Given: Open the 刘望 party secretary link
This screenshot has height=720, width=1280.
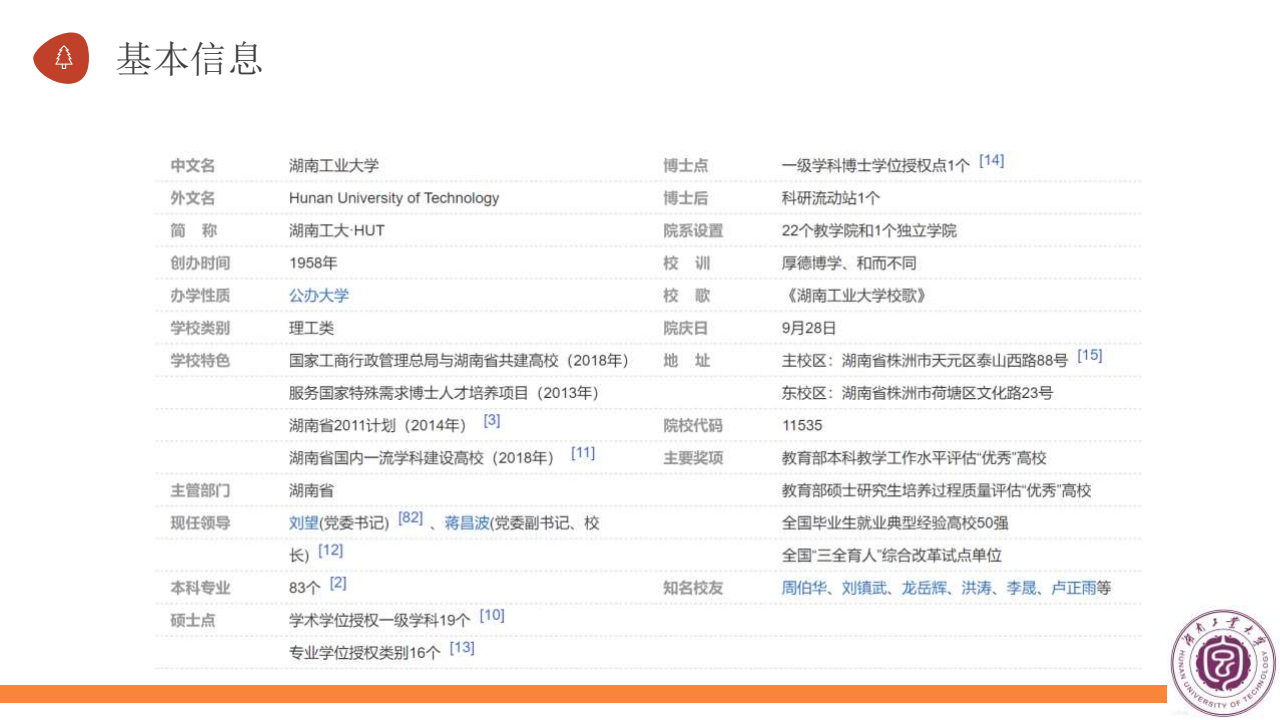Looking at the screenshot, I should click(x=303, y=523).
